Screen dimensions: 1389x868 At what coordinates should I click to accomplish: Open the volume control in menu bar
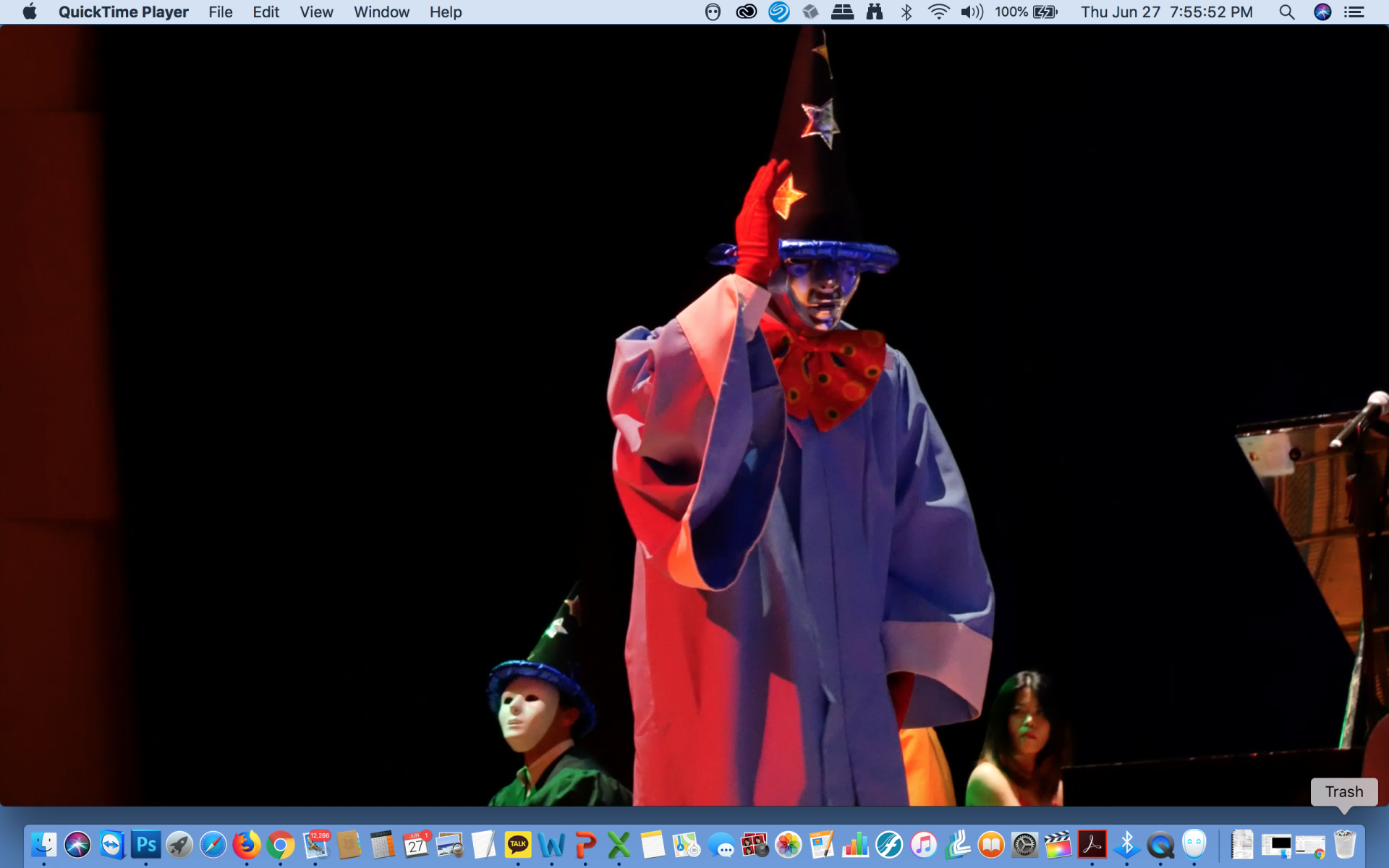pyautogui.click(x=972, y=12)
